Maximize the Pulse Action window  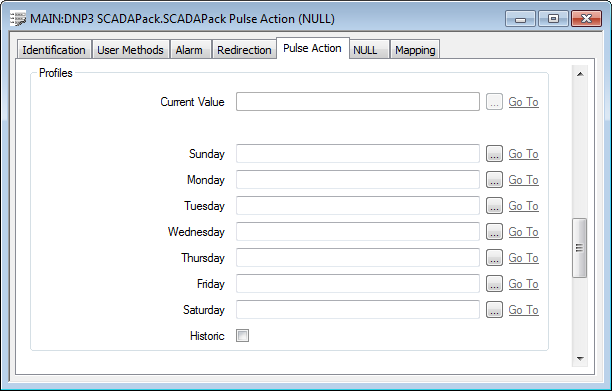pyautogui.click(x=553, y=18)
